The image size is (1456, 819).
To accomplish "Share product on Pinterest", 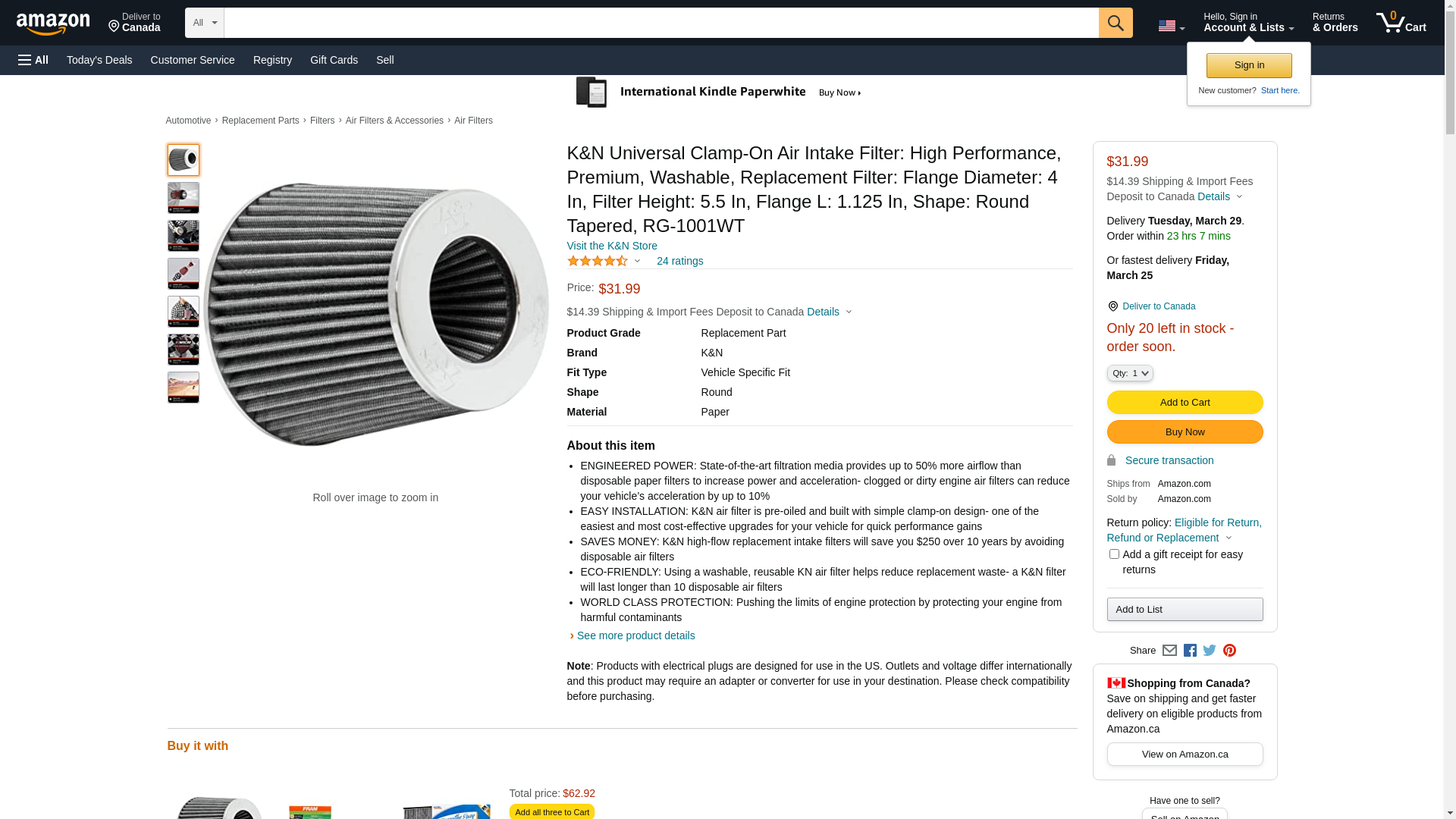I will click(x=1229, y=651).
